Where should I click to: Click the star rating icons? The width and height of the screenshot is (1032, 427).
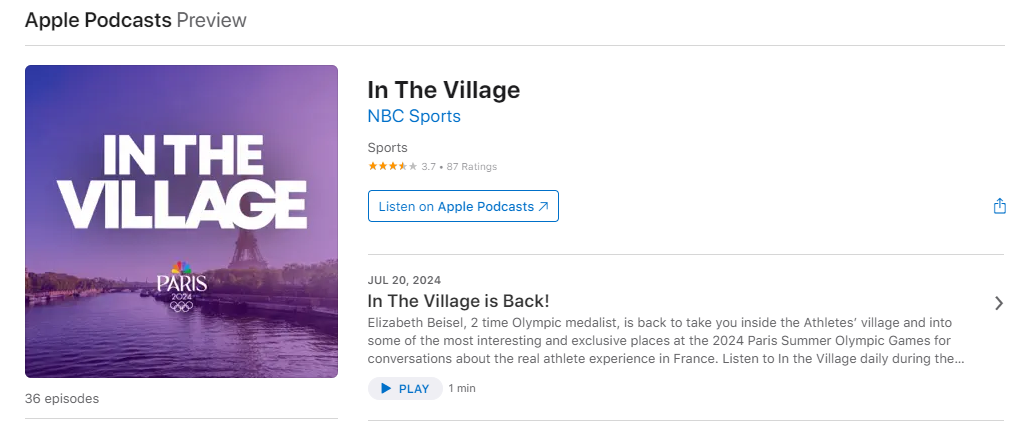coord(392,167)
